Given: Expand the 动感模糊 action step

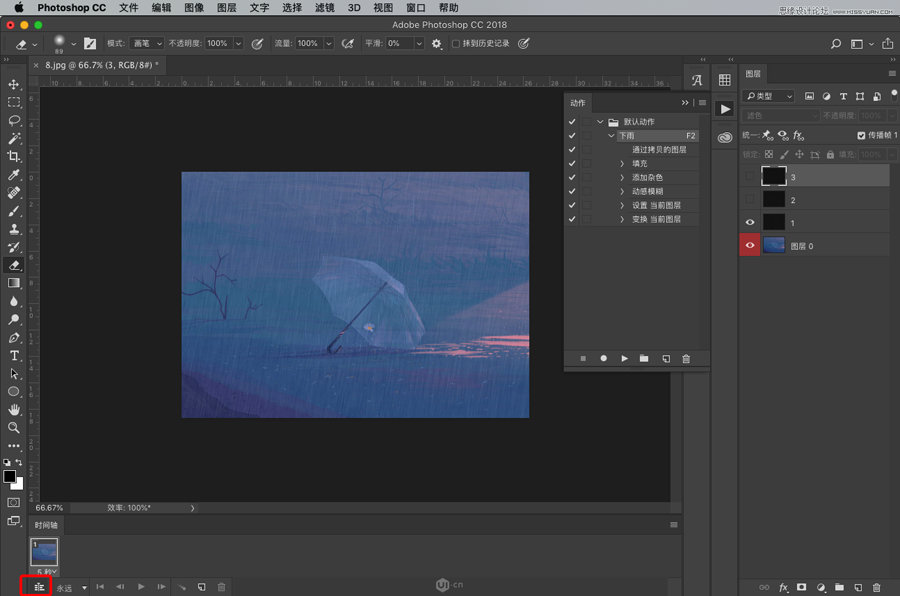Looking at the screenshot, I should (x=622, y=191).
